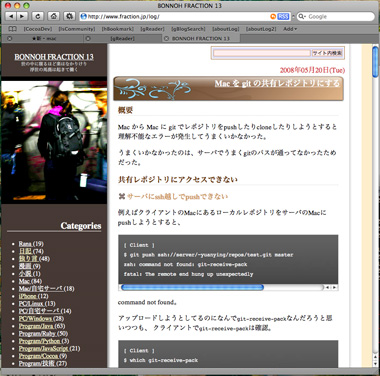Close the gReader tab
This screenshot has width=380, height=376.
tap(88, 39)
